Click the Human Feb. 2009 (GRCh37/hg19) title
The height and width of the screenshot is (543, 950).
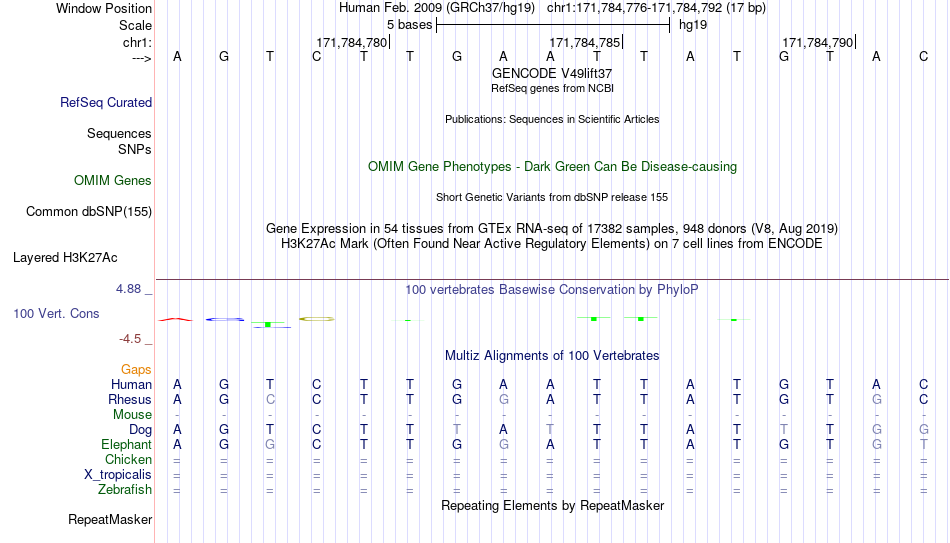tap(437, 8)
